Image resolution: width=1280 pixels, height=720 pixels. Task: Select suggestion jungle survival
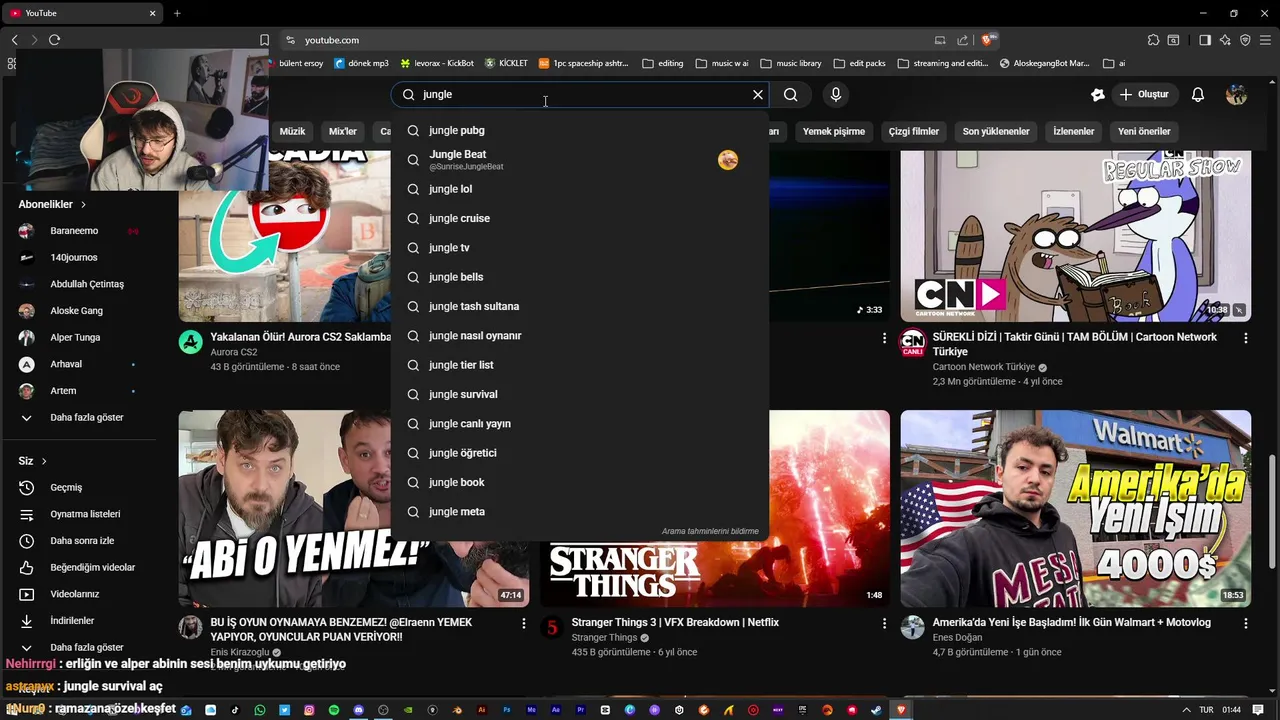(x=580, y=394)
